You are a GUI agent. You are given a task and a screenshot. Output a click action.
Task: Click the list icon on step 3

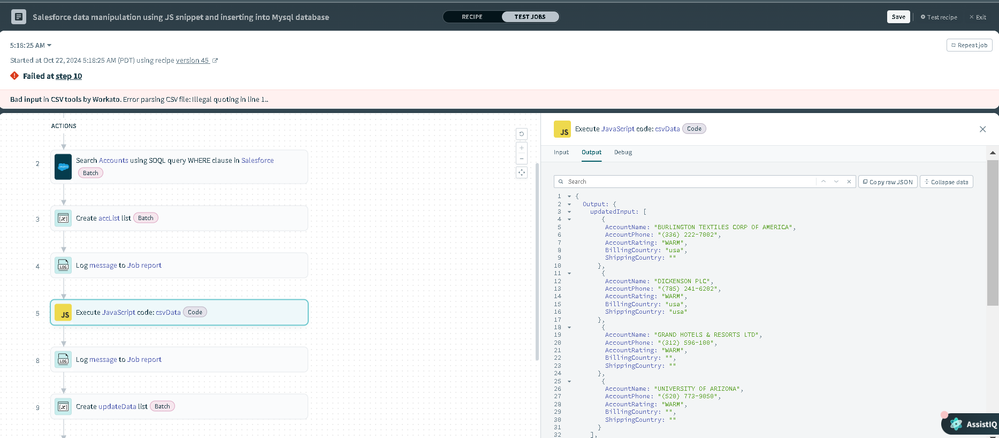pyautogui.click(x=63, y=218)
